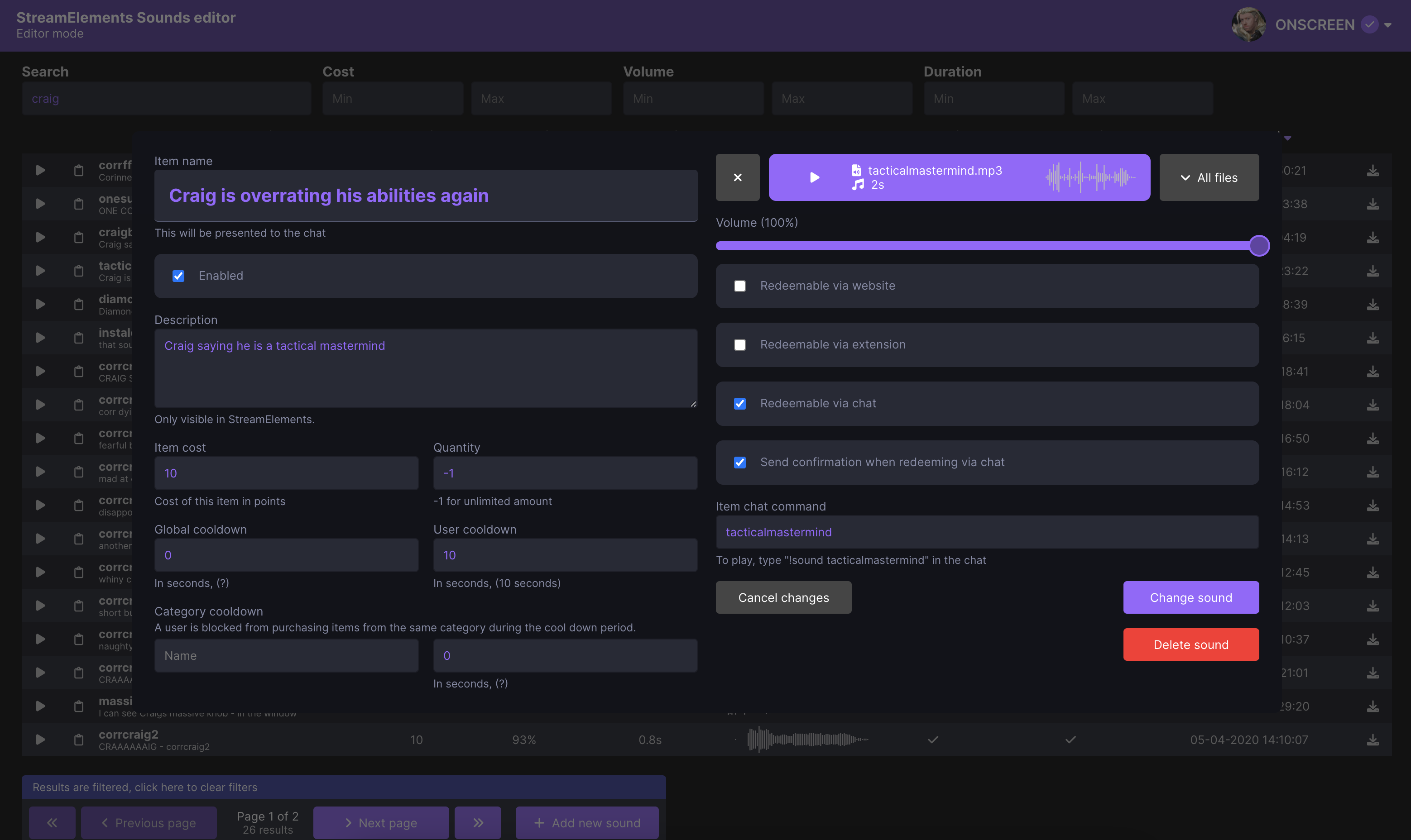Screen dimensions: 1411x840
Task: Click here to clear the search filters
Action: pos(342,787)
